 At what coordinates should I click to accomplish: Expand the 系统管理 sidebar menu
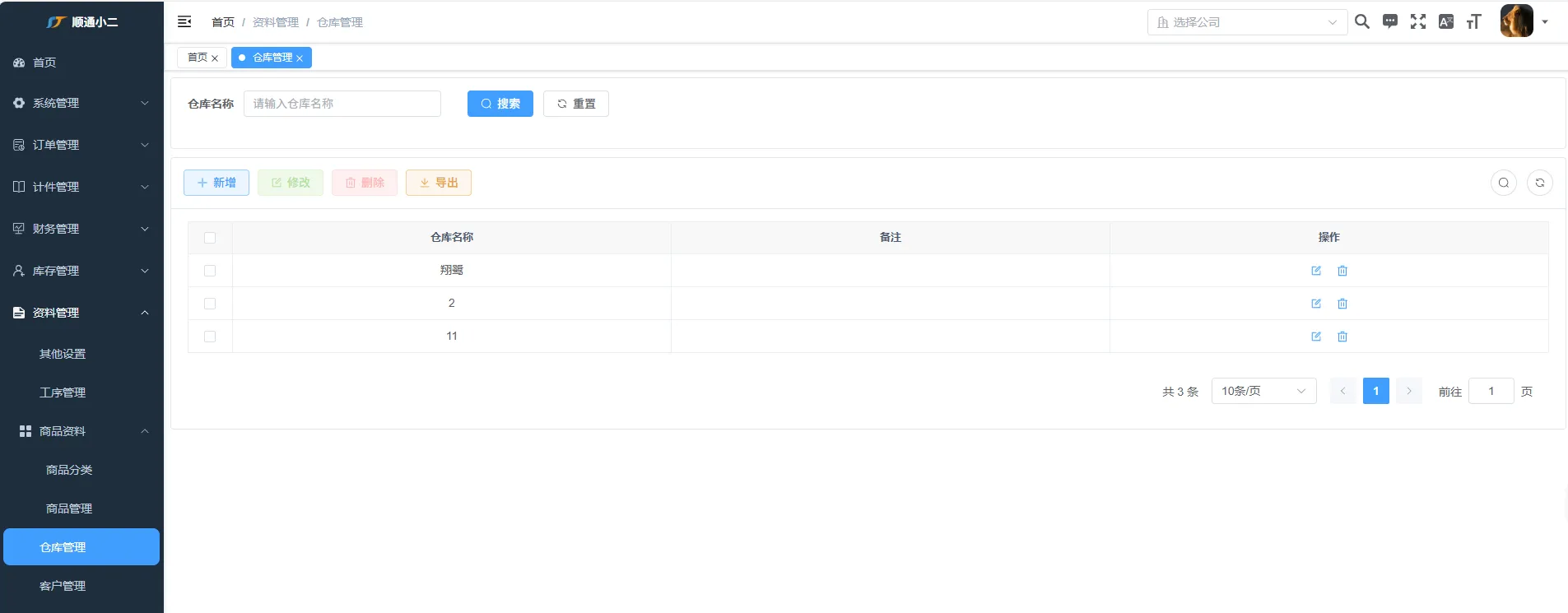81,103
